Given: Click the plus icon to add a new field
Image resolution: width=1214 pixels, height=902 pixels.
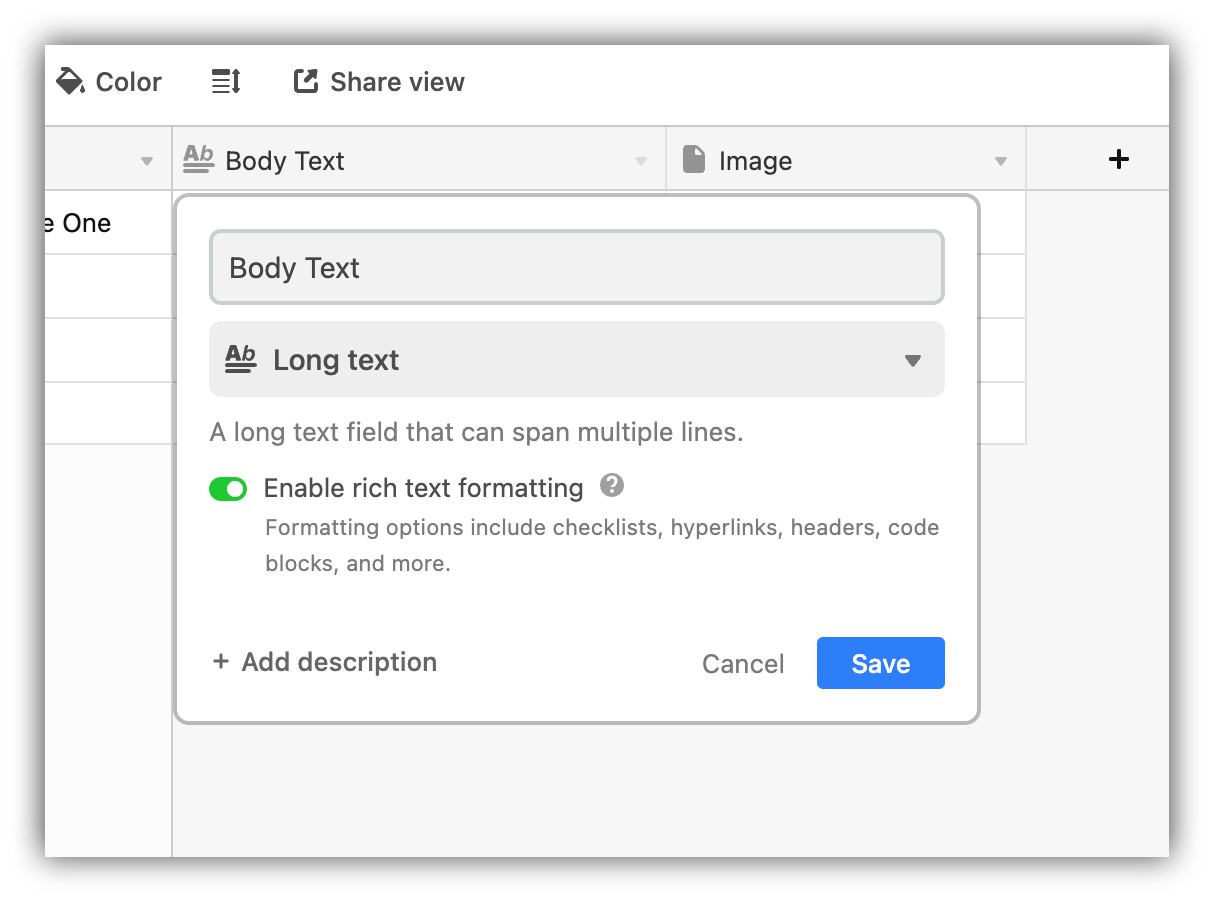Looking at the screenshot, I should [1118, 158].
